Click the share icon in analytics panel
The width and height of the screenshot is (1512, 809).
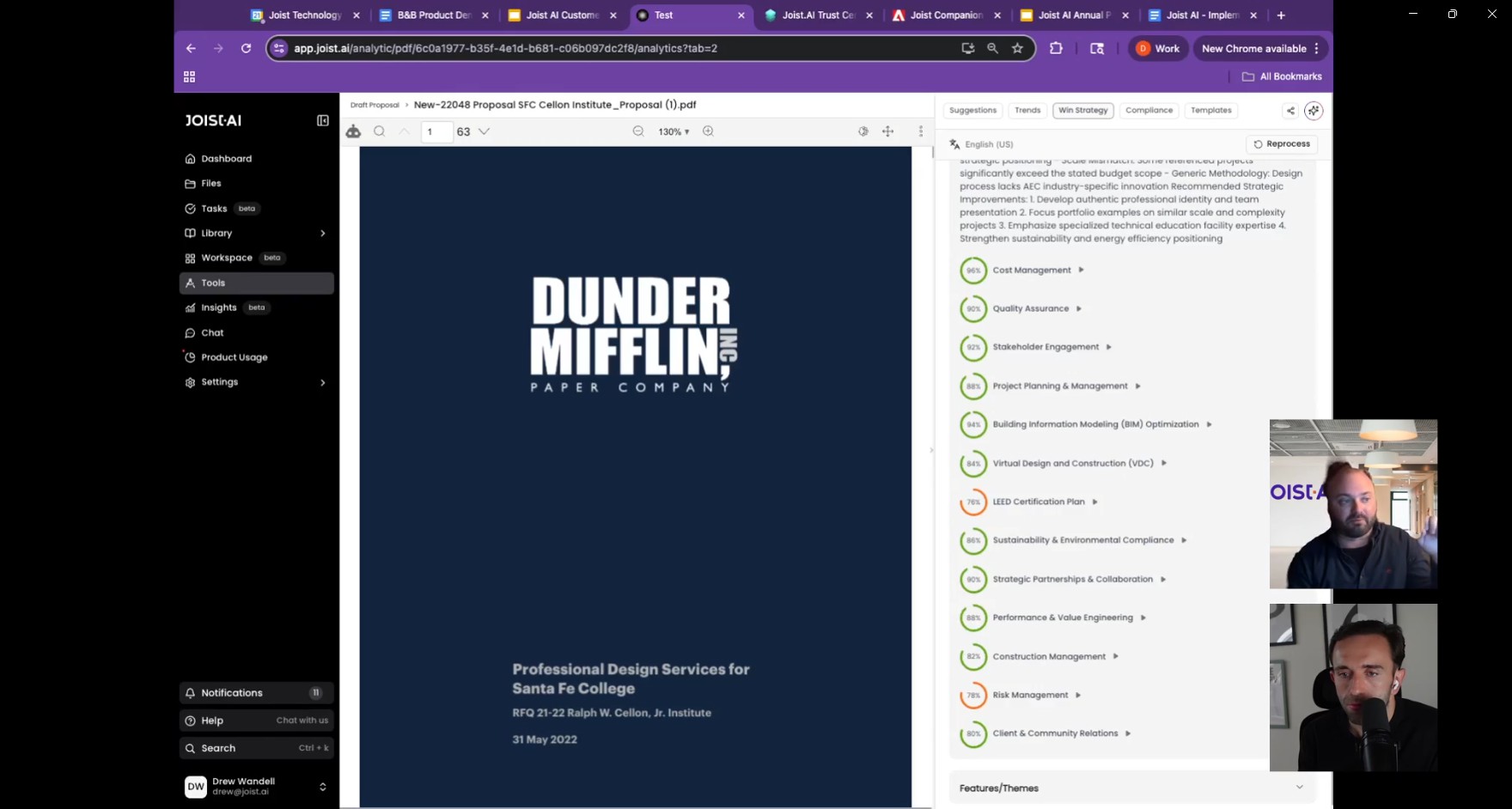click(1290, 111)
